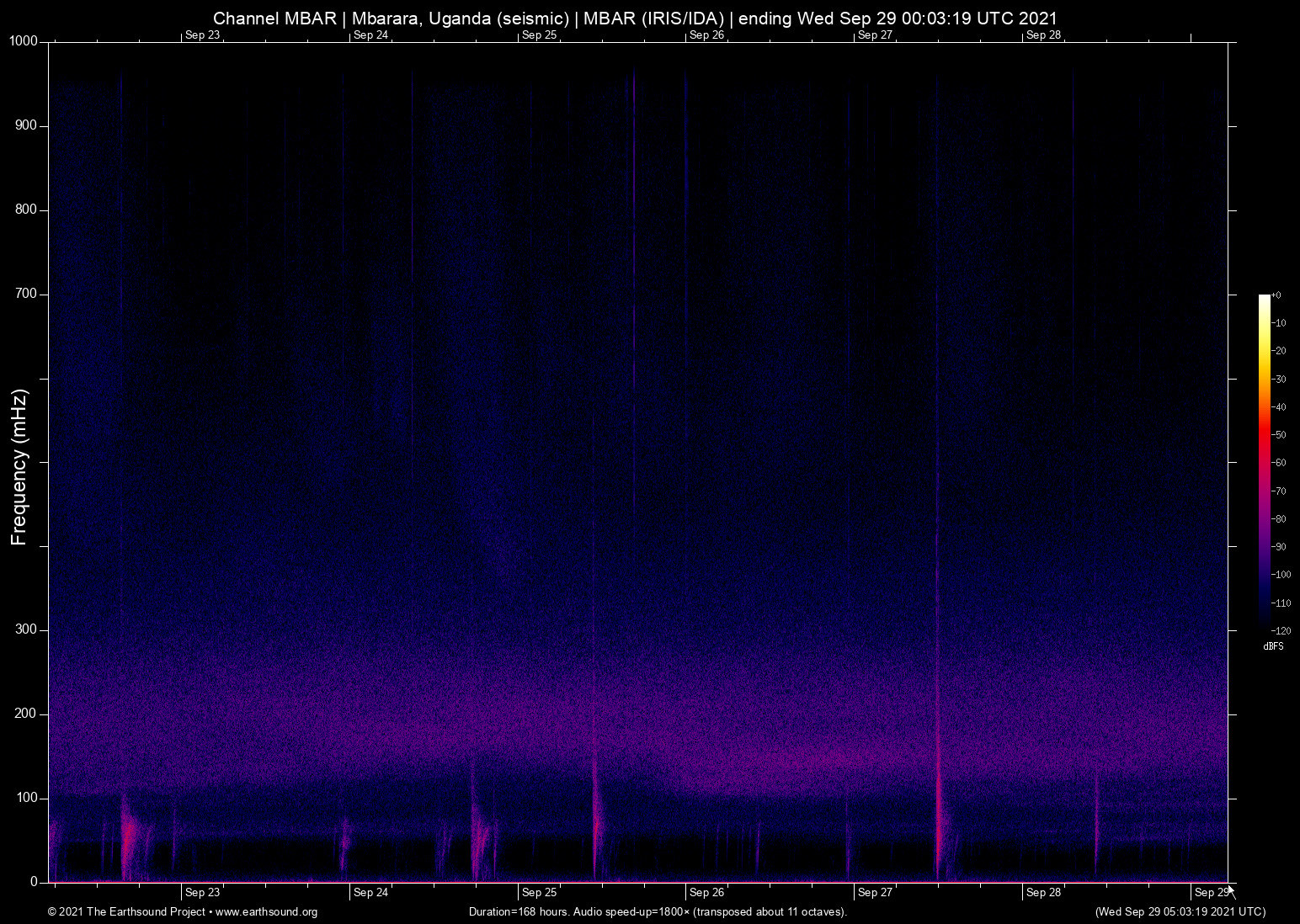The image size is (1300, 924).
Task: Click the timestamp text at bottom right
Action: [1179, 912]
